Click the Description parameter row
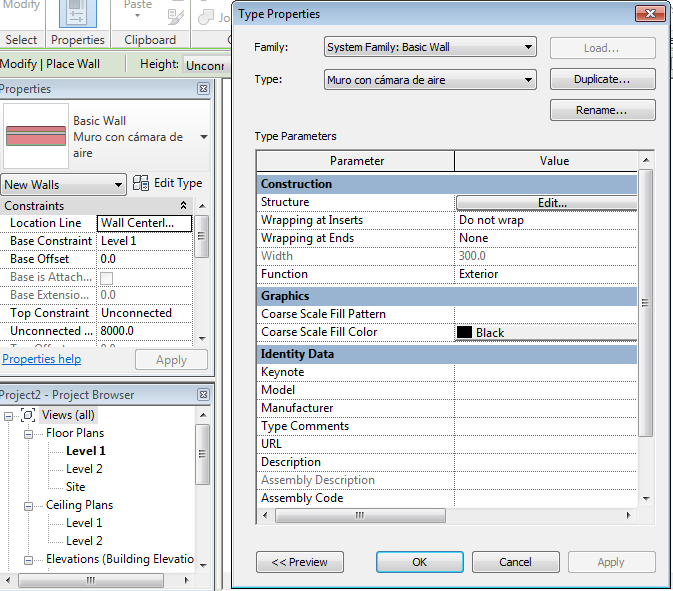673x591 pixels. pyautogui.click(x=447, y=462)
